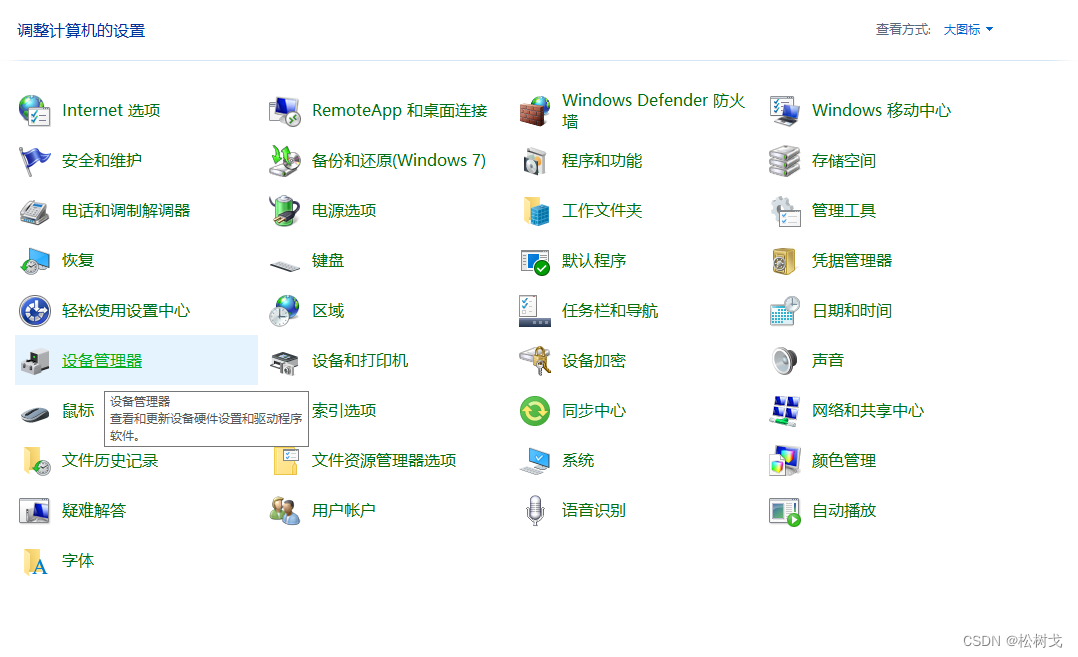The height and width of the screenshot is (657, 1078).
Task: Open the 设备加密 keys icon
Action: (535, 361)
